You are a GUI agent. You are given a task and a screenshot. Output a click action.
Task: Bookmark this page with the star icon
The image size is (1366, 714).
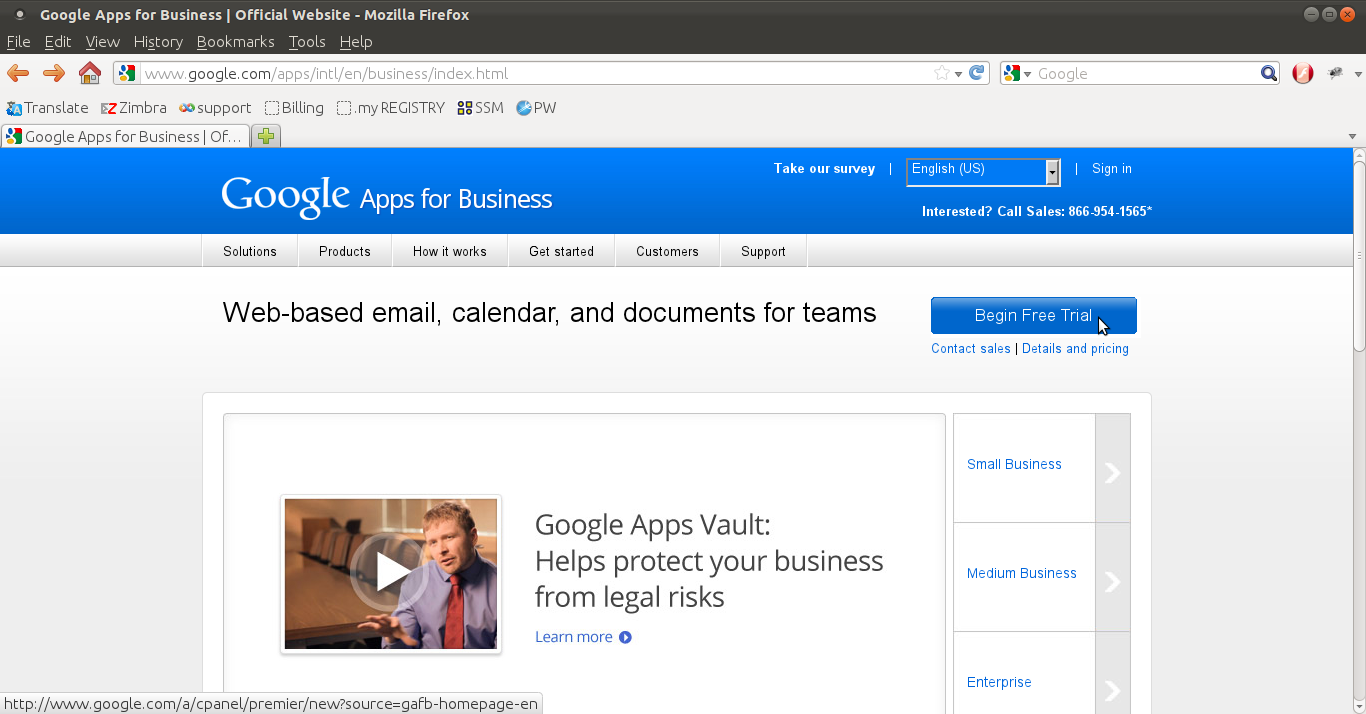coord(941,73)
